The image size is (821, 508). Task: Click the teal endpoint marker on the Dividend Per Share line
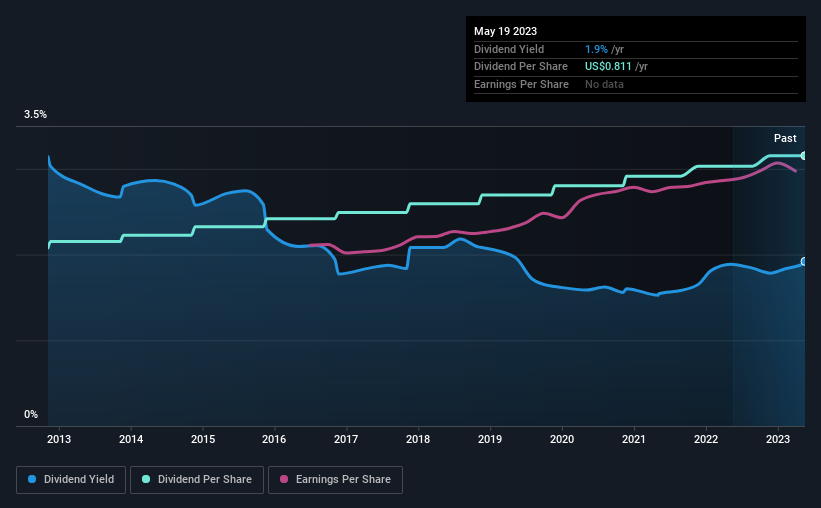[804, 156]
